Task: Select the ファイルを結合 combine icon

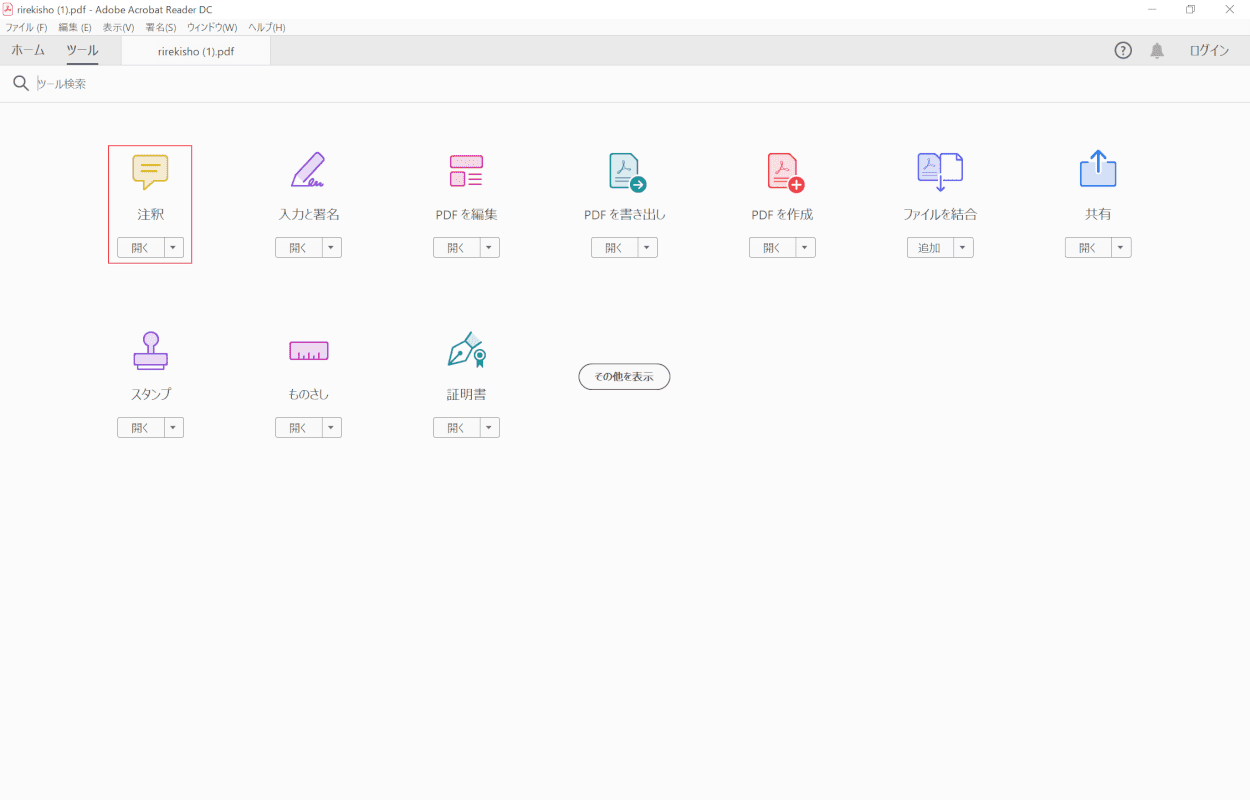Action: point(940,172)
